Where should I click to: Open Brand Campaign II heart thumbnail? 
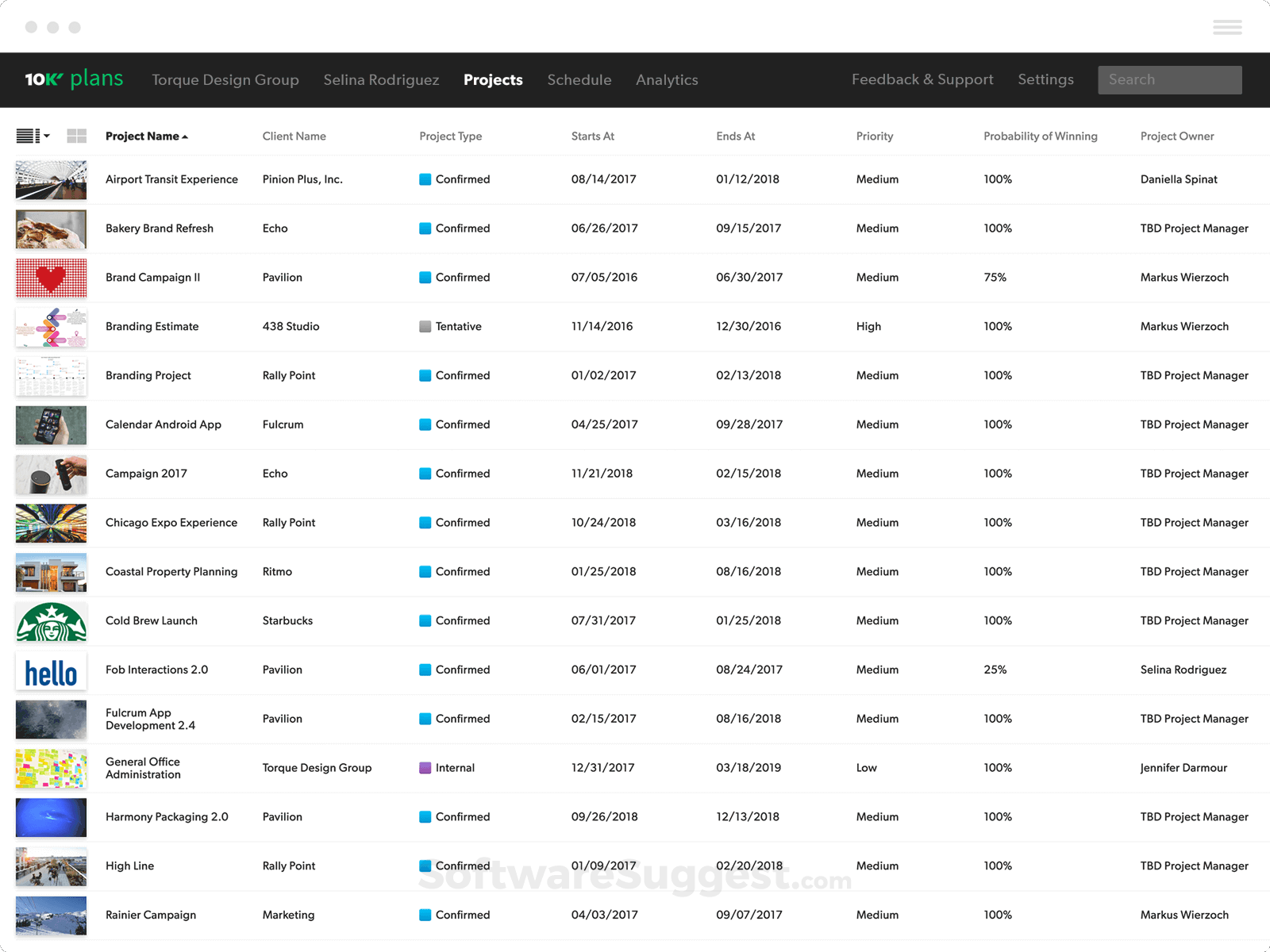(51, 278)
